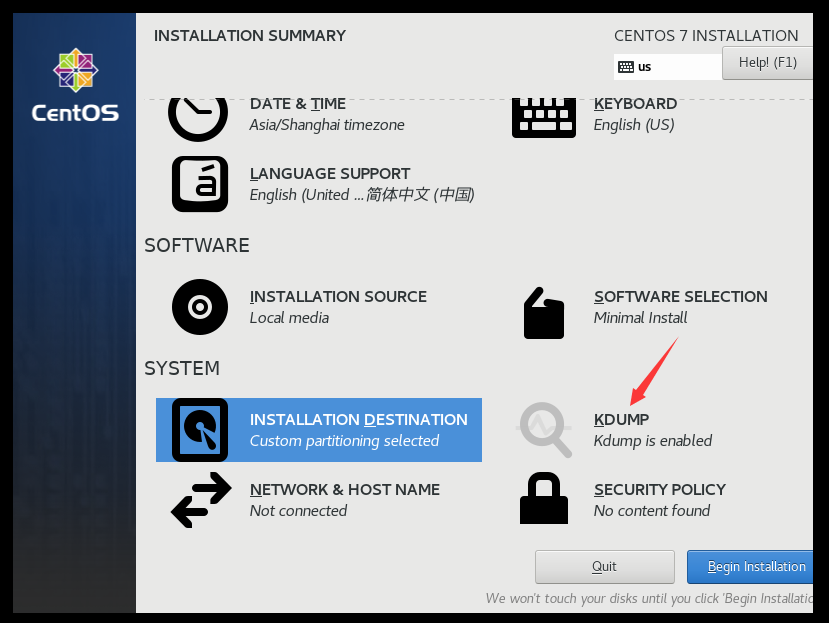Open the DATE & TIME settings label

(298, 104)
